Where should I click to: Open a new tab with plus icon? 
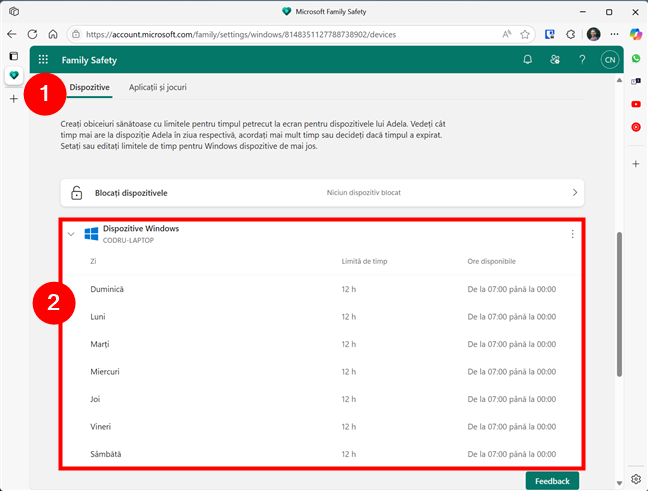pos(14,99)
